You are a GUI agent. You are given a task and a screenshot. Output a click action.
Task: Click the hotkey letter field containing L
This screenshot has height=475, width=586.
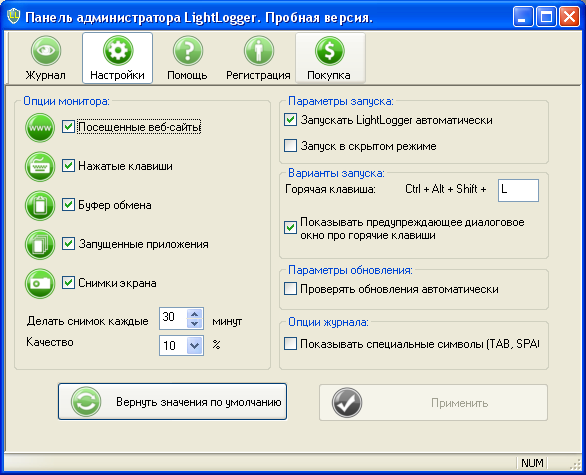click(518, 190)
